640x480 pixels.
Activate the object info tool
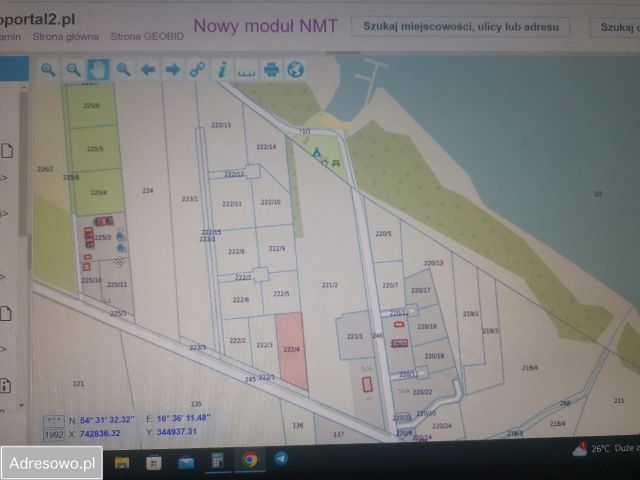point(222,70)
